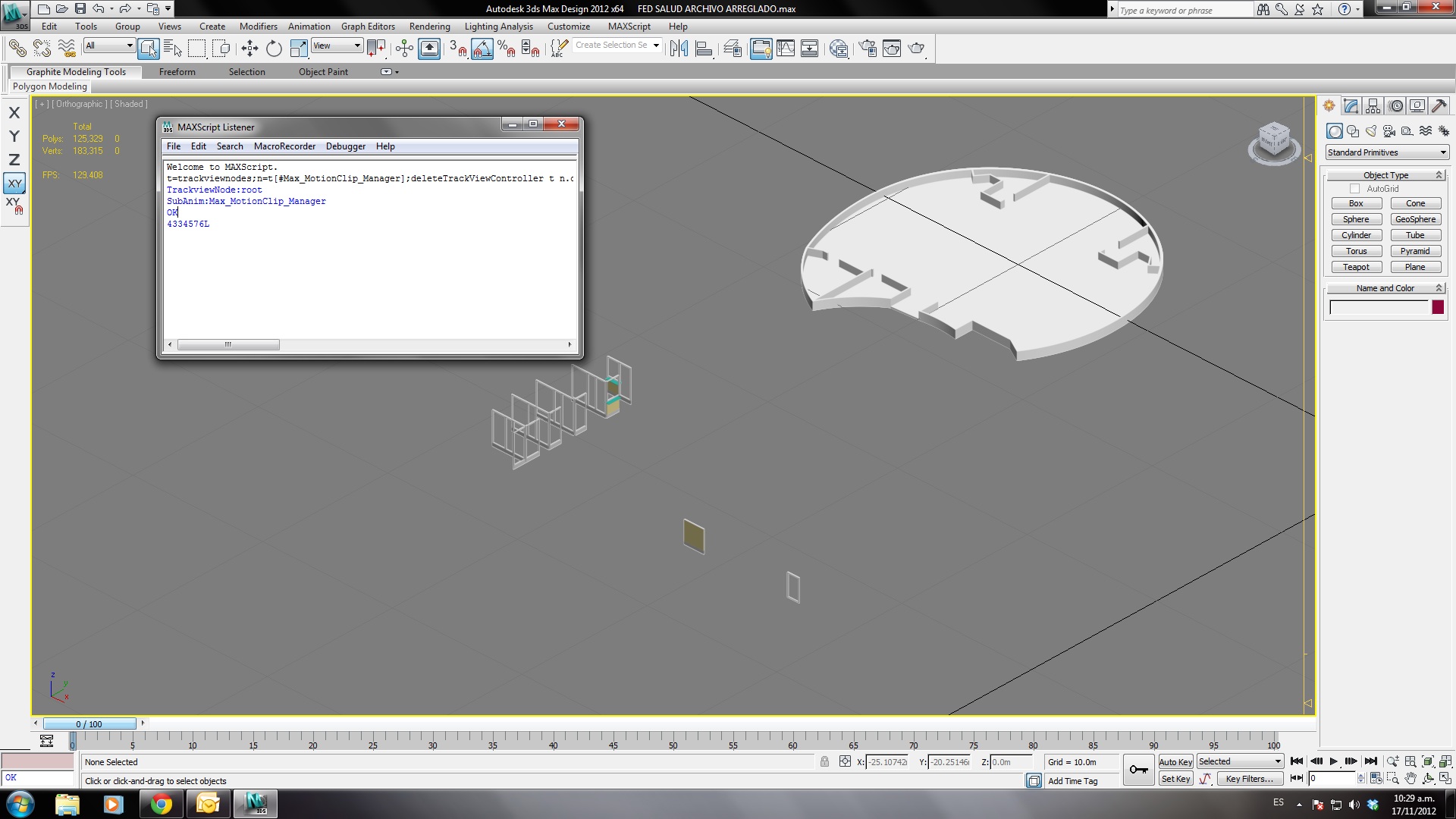This screenshot has height=819, width=1456.
Task: Select the Lights category icon
Action: click(x=1371, y=131)
